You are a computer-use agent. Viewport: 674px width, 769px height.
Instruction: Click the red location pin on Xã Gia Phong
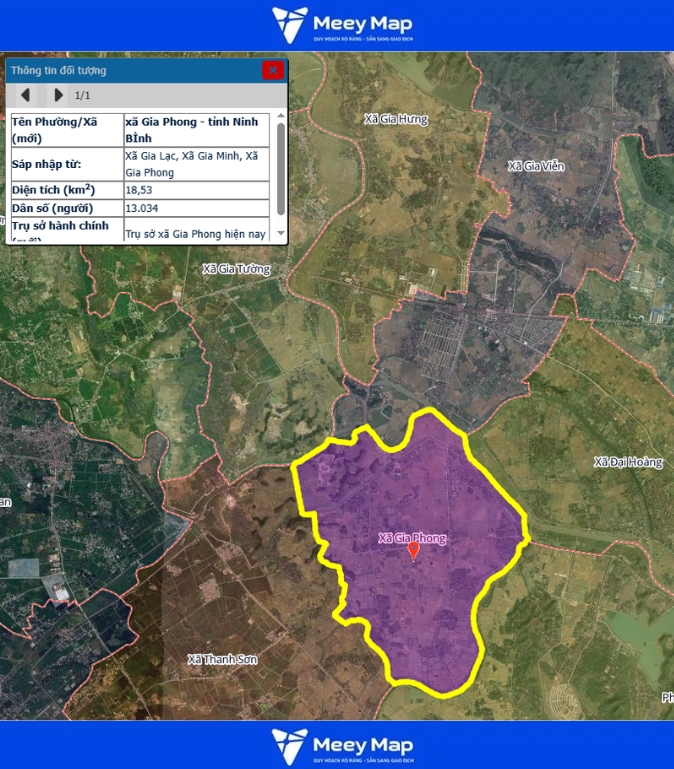(413, 550)
